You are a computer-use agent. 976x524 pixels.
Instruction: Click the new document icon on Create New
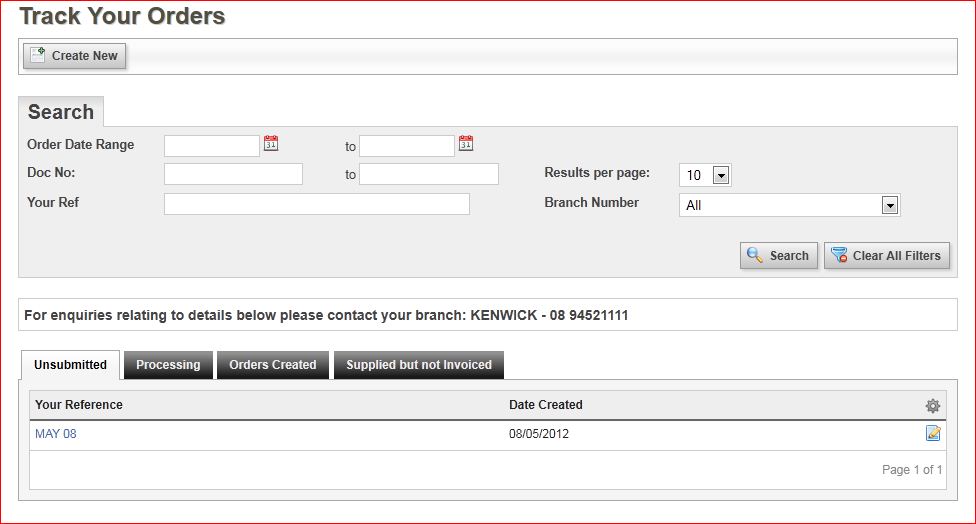[x=37, y=55]
